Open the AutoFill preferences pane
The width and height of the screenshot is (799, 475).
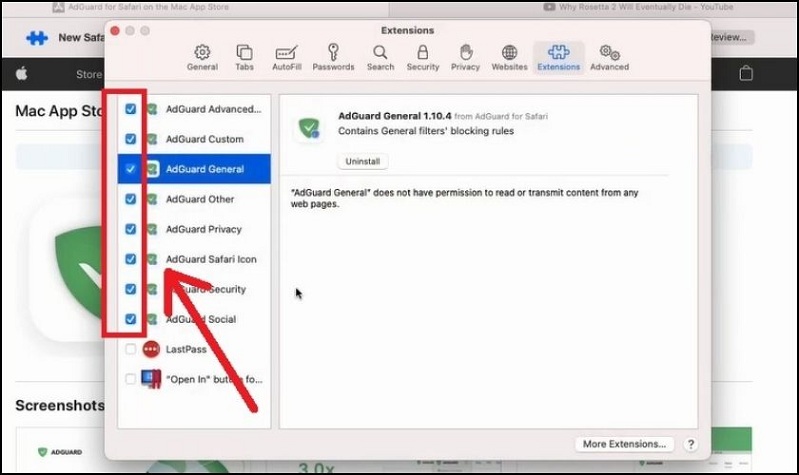tap(288, 57)
